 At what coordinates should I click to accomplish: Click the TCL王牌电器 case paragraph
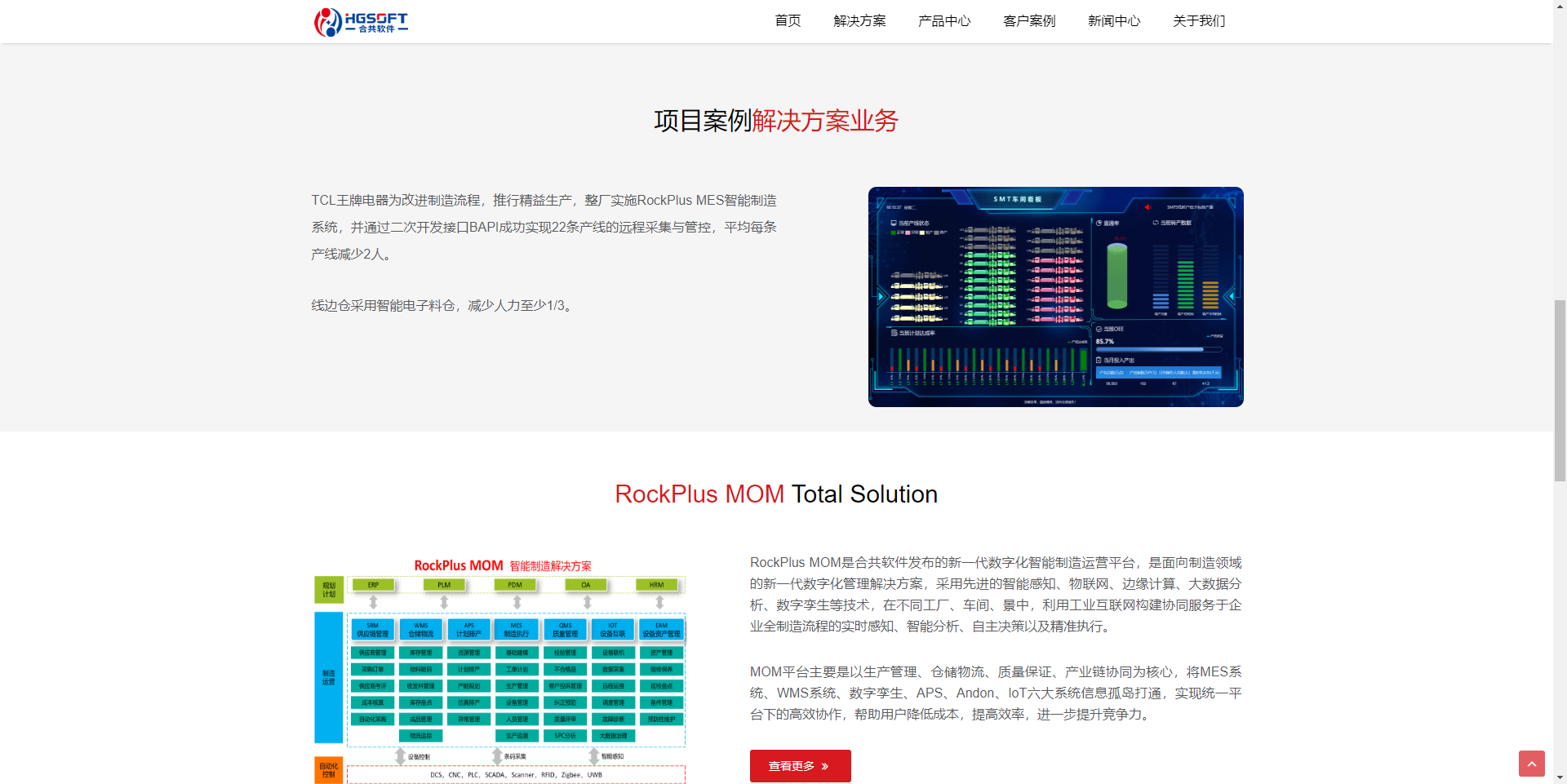coord(544,227)
